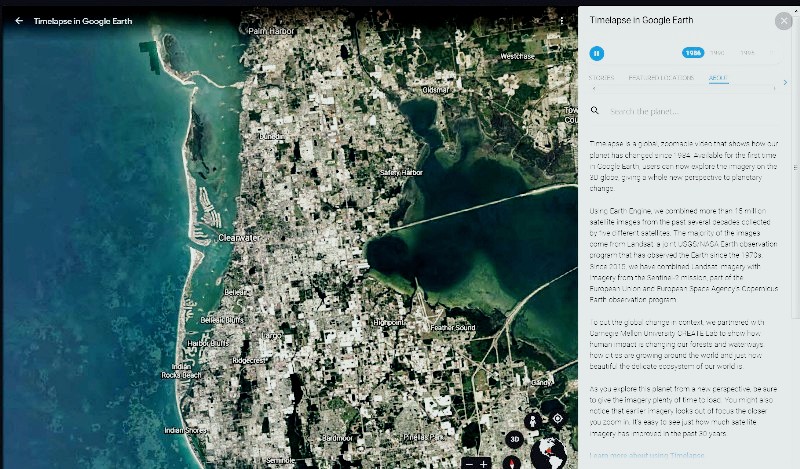Click the Gandy map label
Image resolution: width=800 pixels, height=469 pixels.
click(541, 382)
